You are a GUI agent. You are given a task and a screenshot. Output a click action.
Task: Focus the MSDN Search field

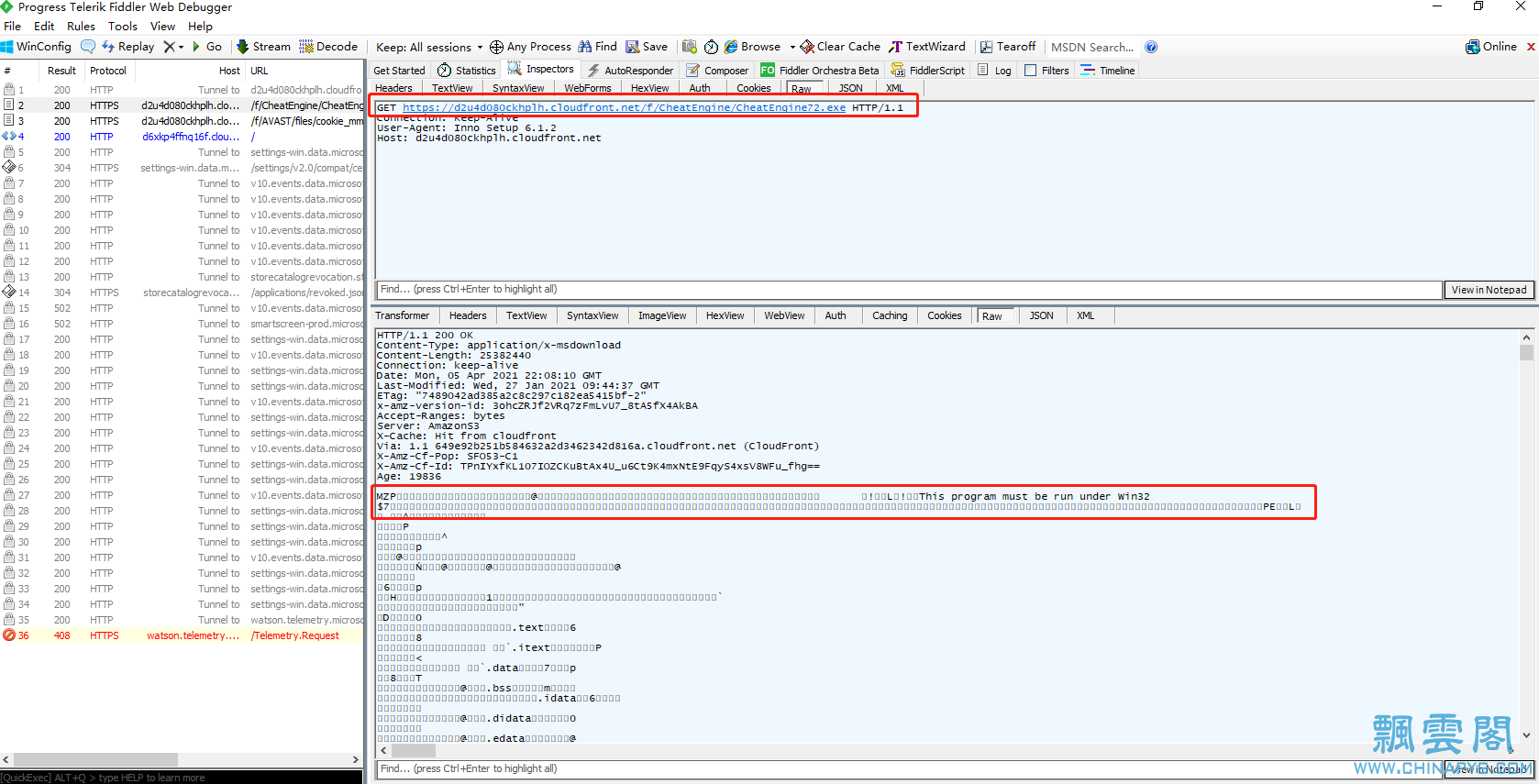pyautogui.click(x=1092, y=48)
